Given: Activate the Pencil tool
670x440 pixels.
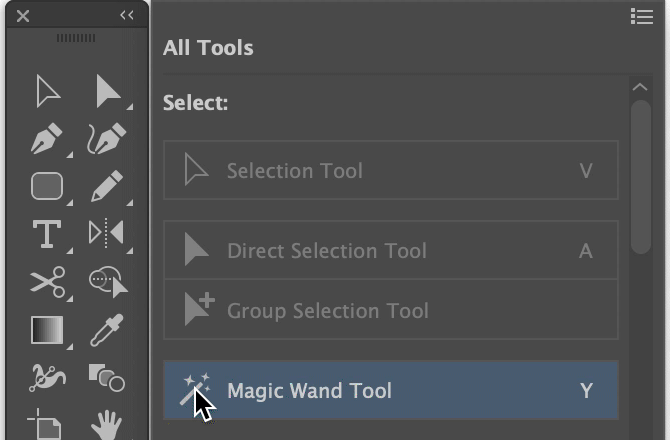Looking at the screenshot, I should (106, 186).
